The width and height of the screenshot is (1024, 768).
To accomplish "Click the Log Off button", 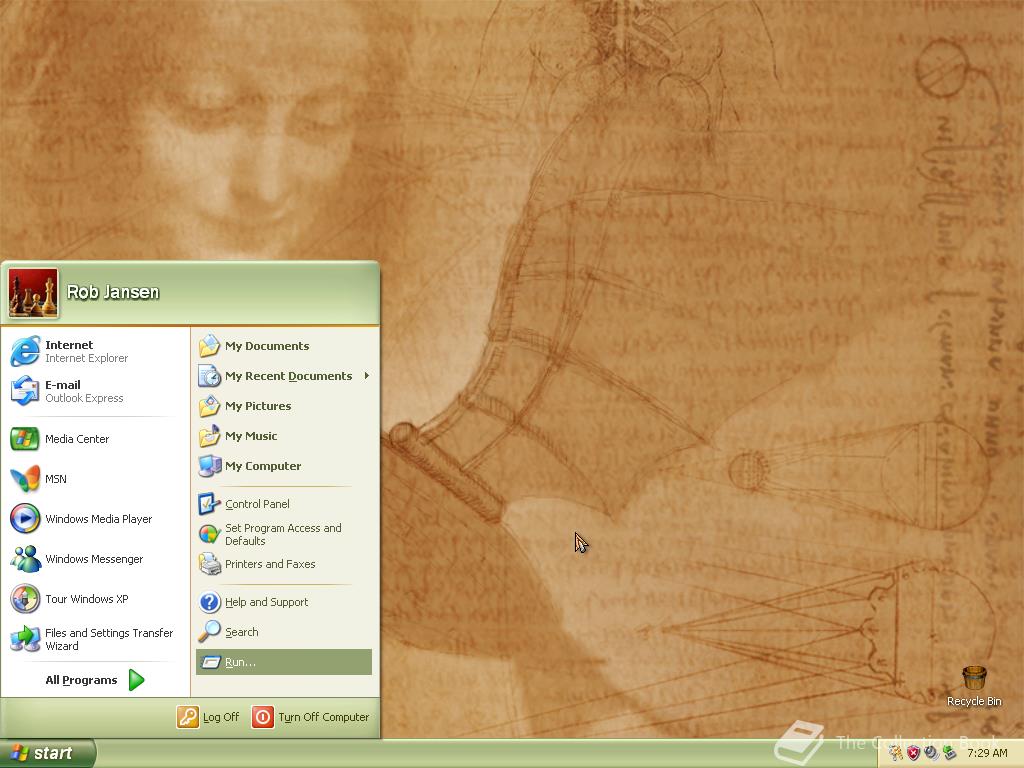I will tap(208, 717).
